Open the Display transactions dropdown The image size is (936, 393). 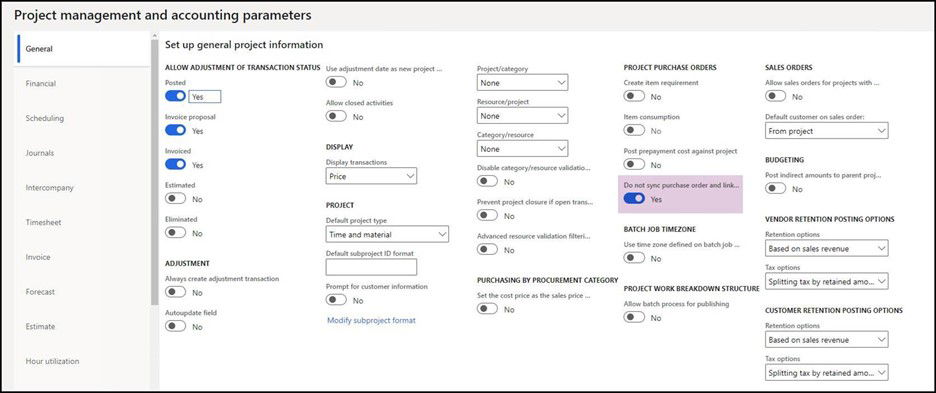coord(371,176)
